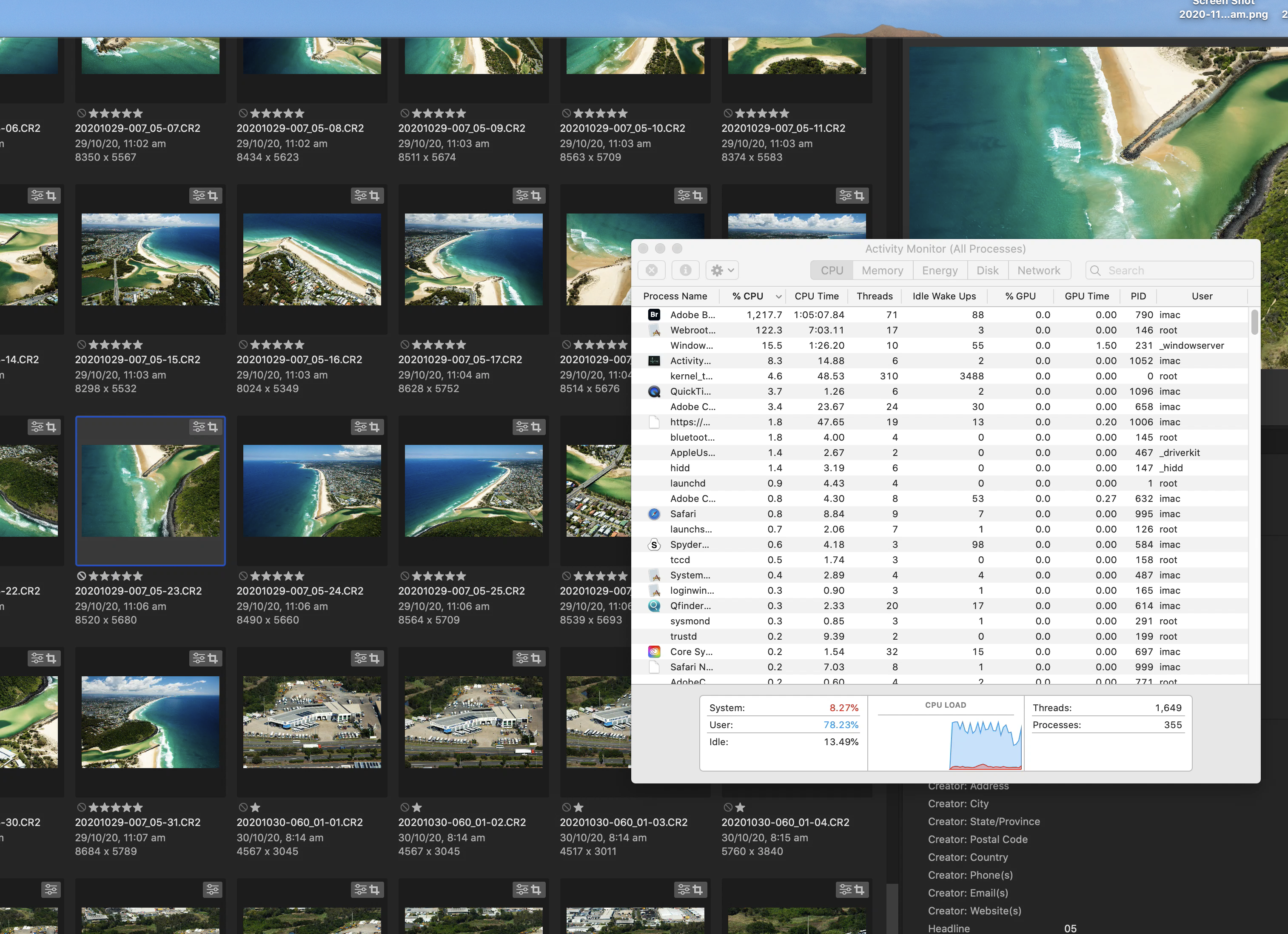Click the Core Sync icon in process list

pyautogui.click(x=654, y=652)
